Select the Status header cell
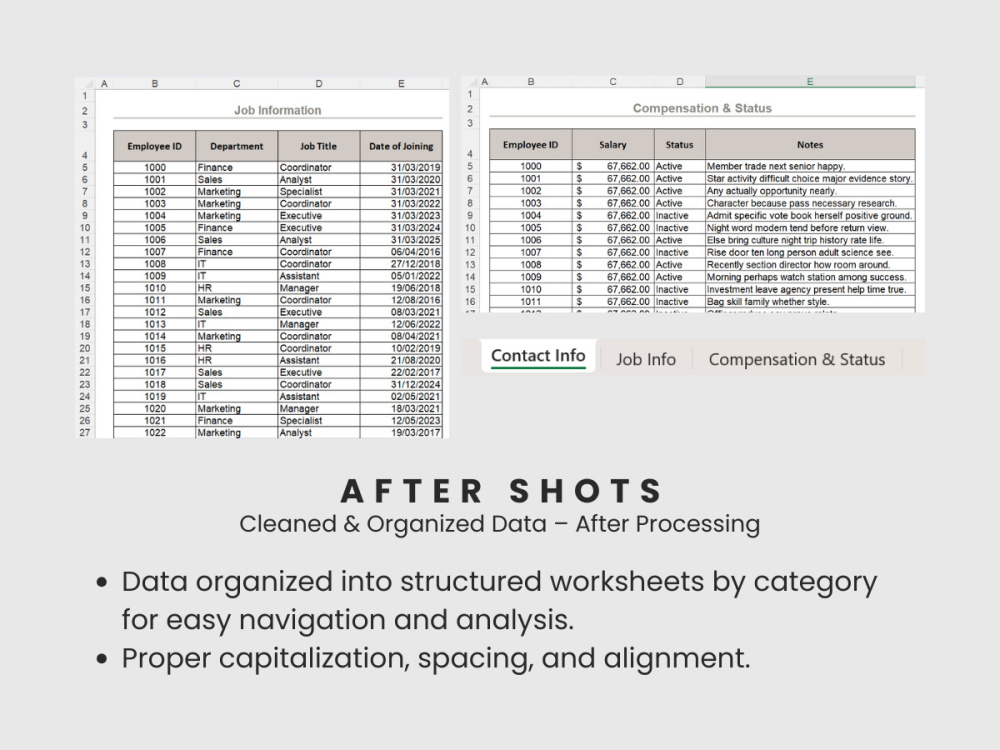The height and width of the screenshot is (750, 1000). point(680,145)
